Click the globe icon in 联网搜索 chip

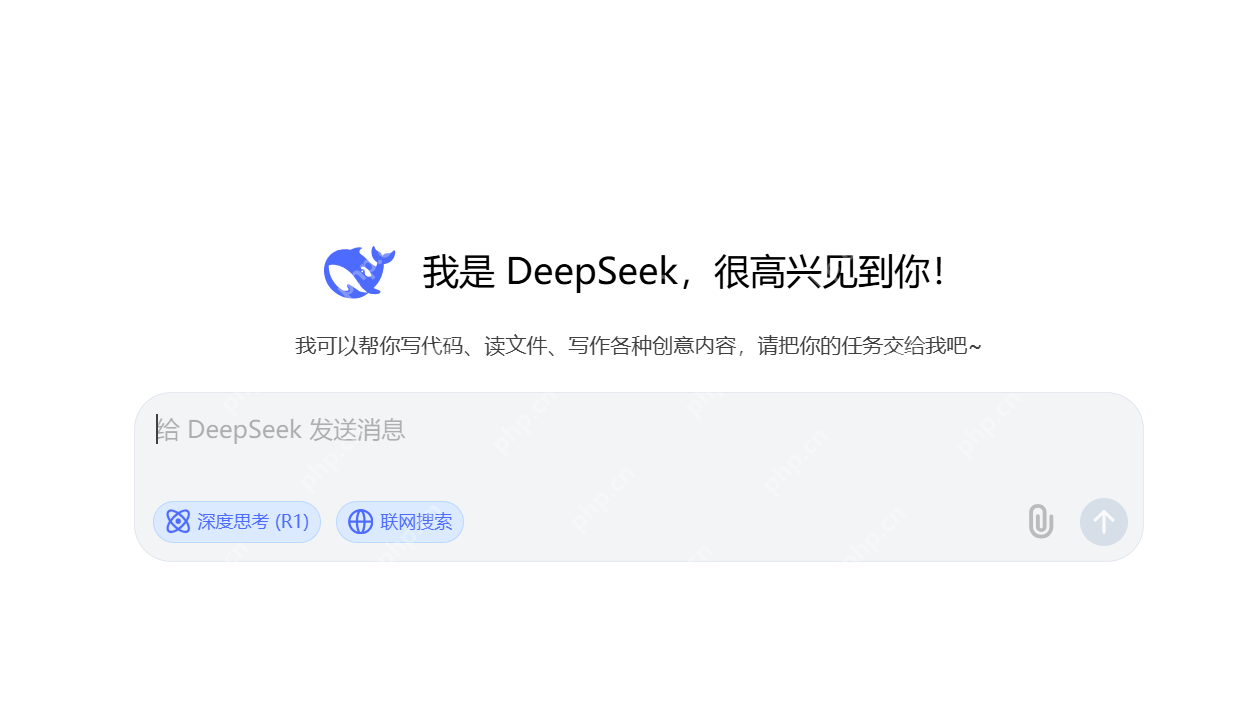pyautogui.click(x=360, y=522)
